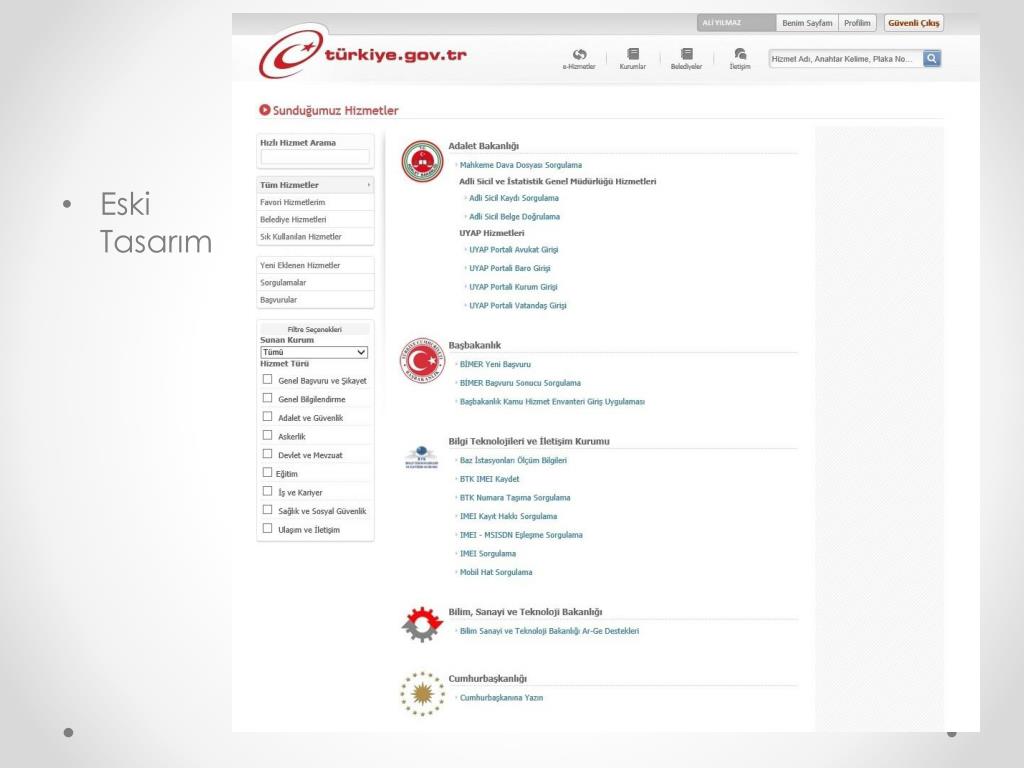
Task: Expand Tüm Hizmetler arrow in sidebar
Action: point(369,185)
